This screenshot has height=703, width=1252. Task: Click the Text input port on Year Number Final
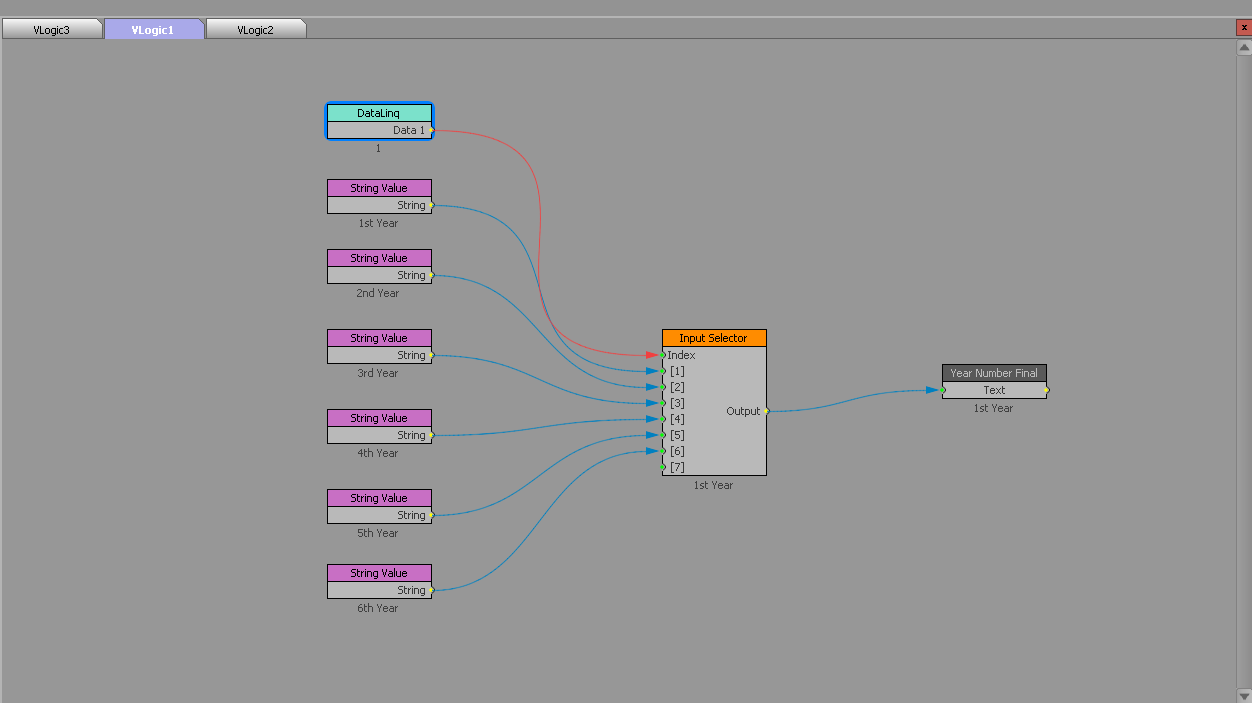pos(941,390)
